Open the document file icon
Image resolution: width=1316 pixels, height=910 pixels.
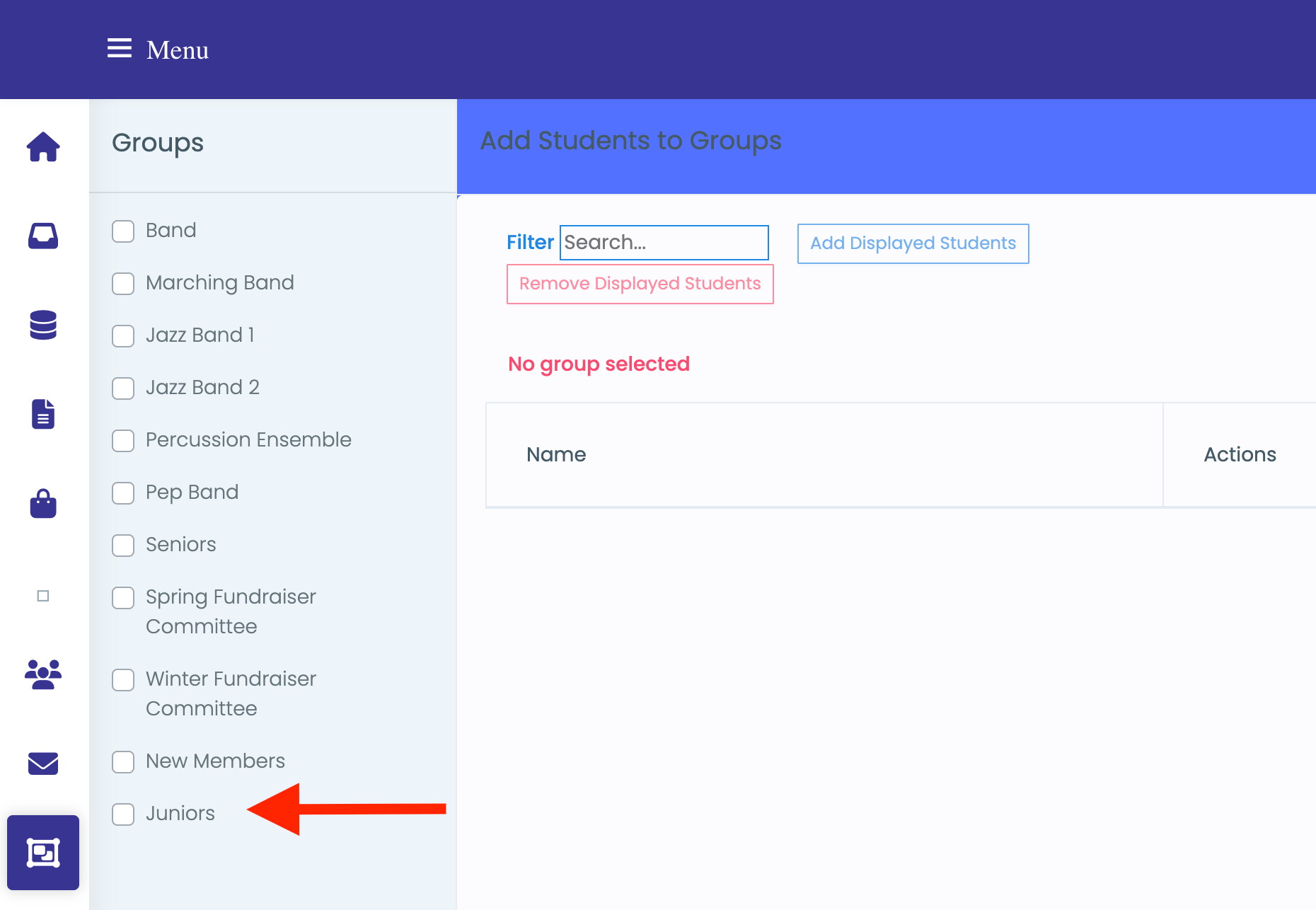click(43, 414)
